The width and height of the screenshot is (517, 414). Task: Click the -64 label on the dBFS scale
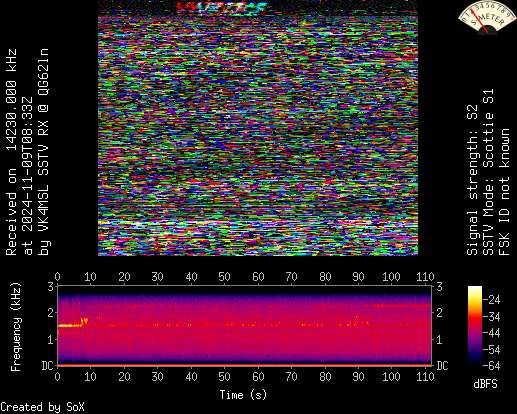coord(492,366)
